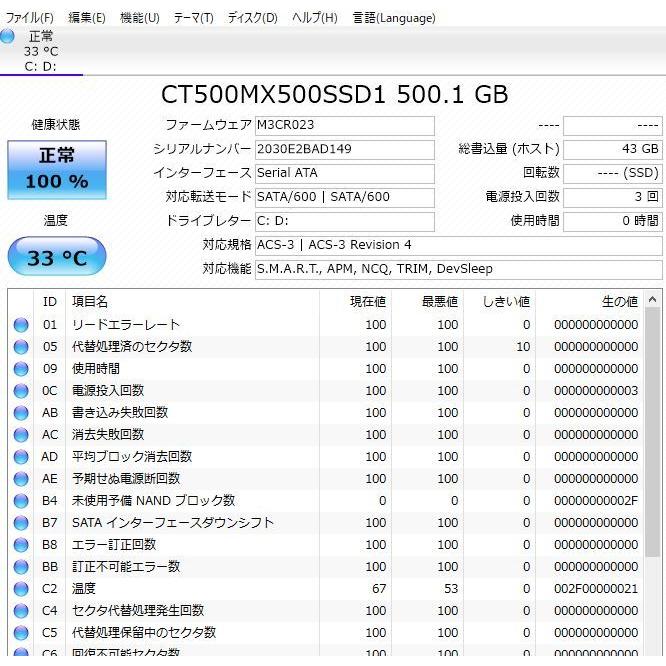Select the 平均ブロック消去回数 row name
This screenshot has width=666, height=666.
(x=132, y=457)
